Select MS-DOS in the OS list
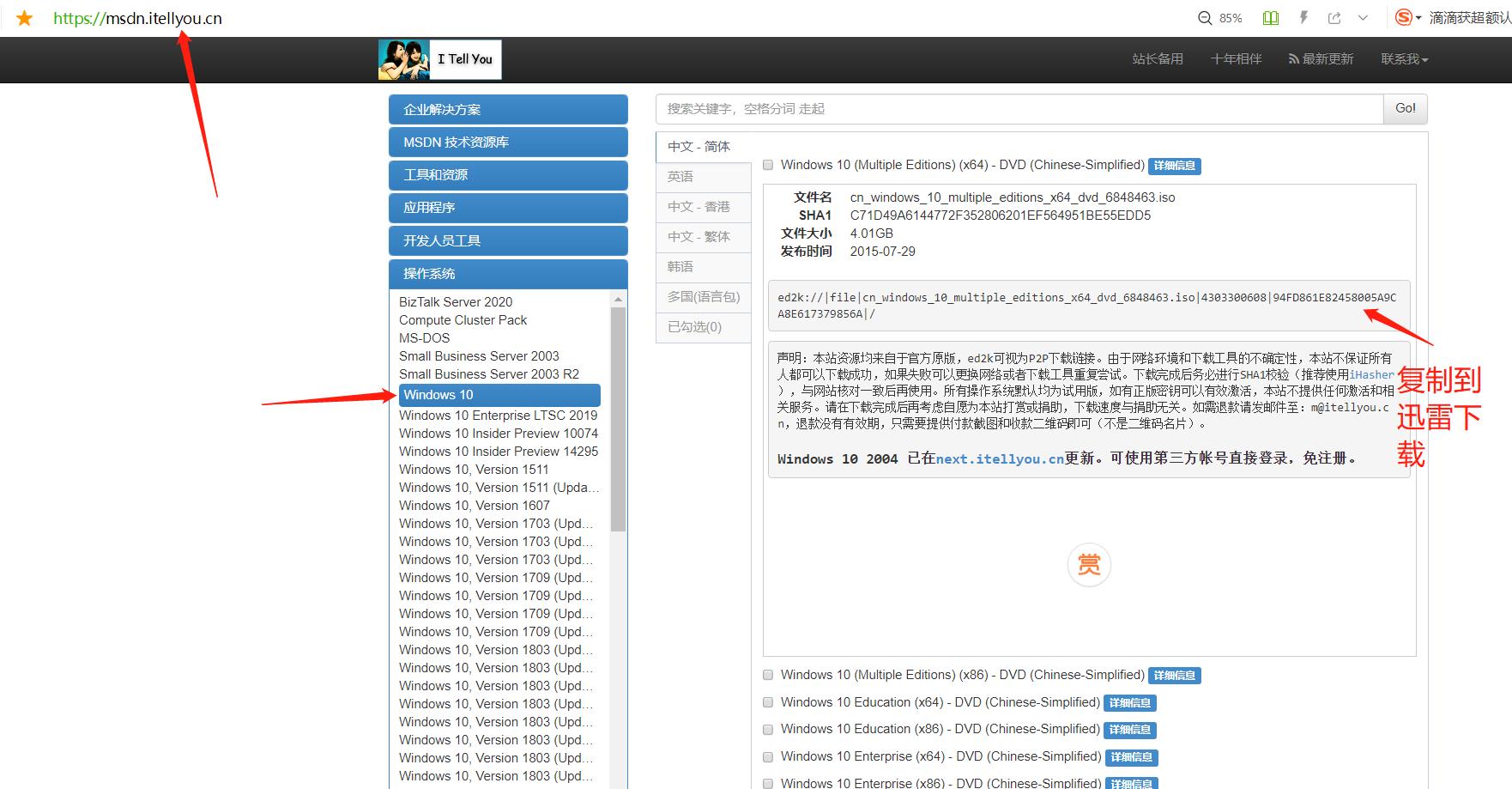Image resolution: width=1512 pixels, height=789 pixels. coord(424,338)
